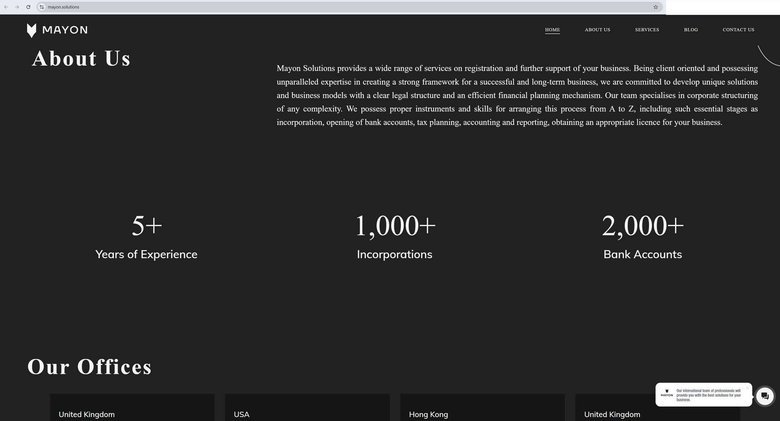Go to ABOUT US in the navigation
The height and width of the screenshot is (421, 780).
point(597,30)
